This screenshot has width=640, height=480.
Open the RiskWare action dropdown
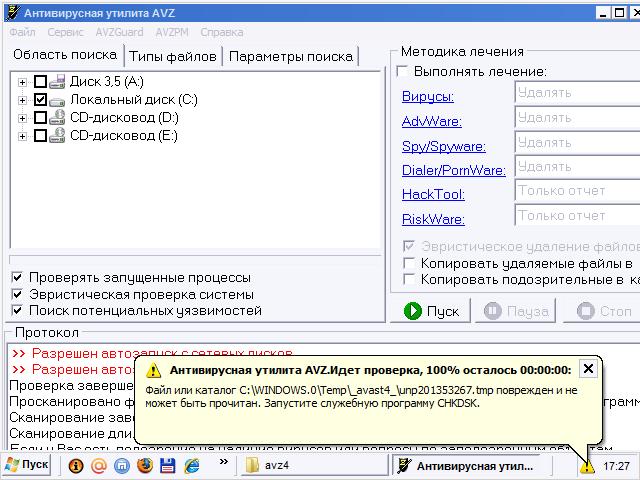coord(578,216)
